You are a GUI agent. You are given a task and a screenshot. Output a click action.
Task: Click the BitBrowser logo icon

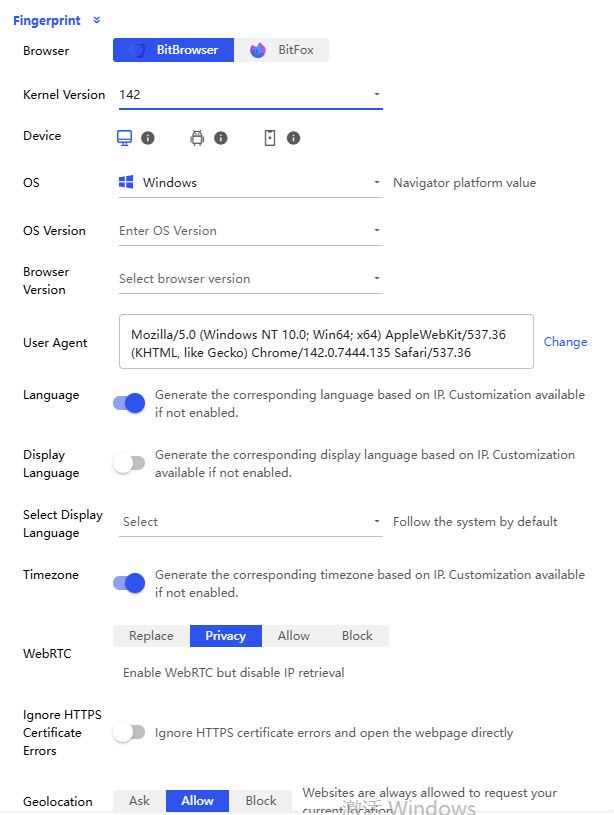click(139, 49)
